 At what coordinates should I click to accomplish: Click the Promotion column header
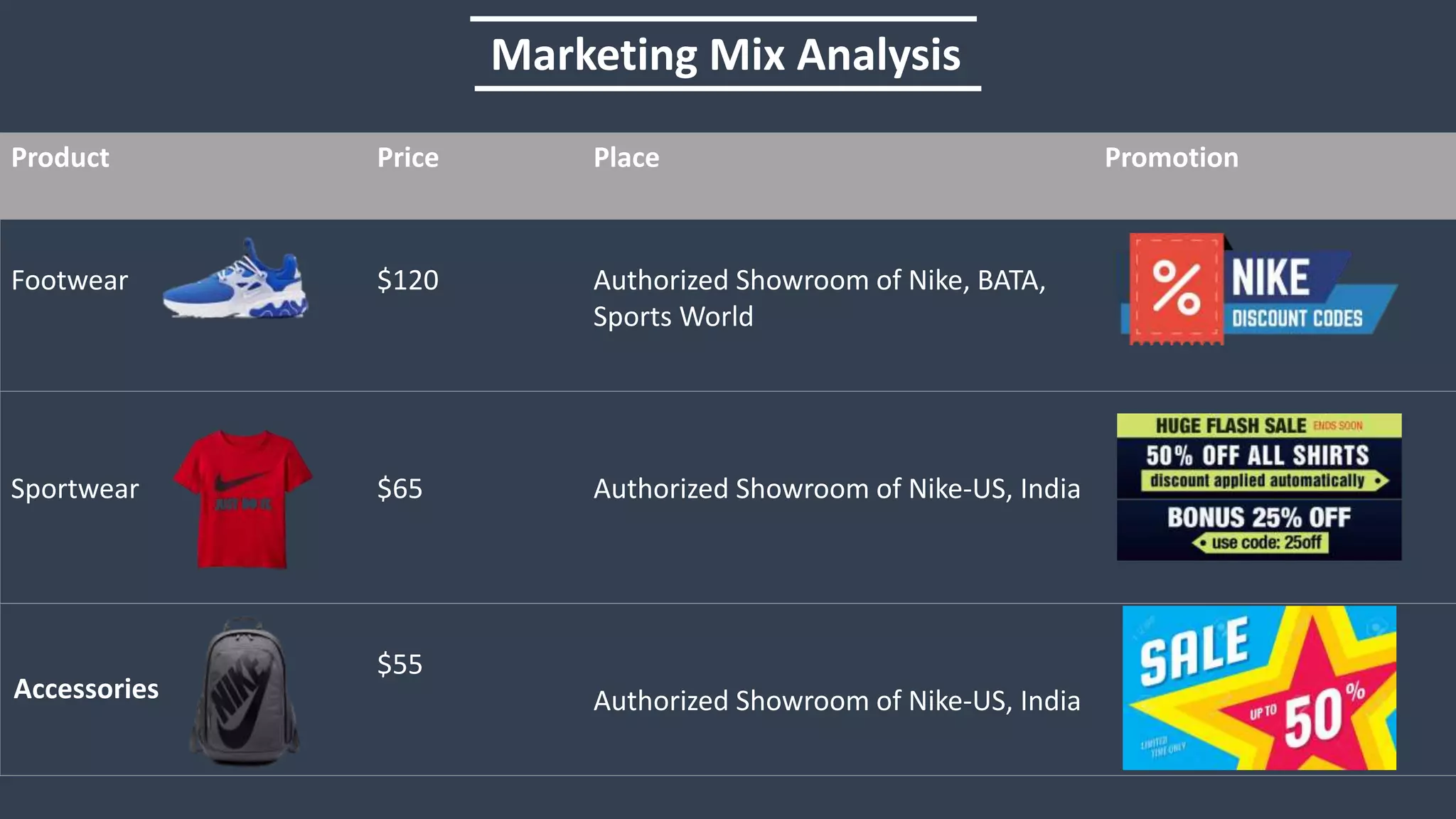[1171, 158]
